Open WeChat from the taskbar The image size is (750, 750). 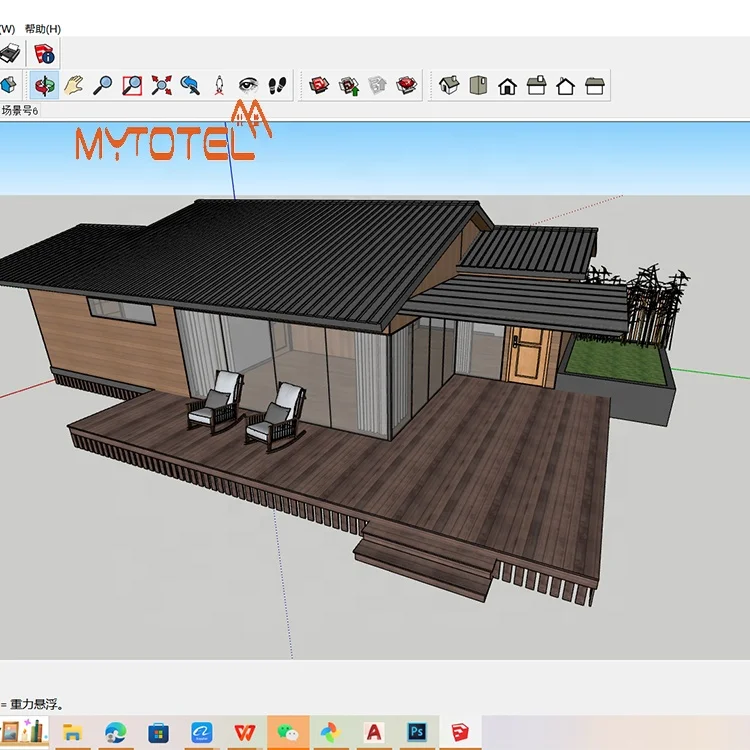pos(287,733)
